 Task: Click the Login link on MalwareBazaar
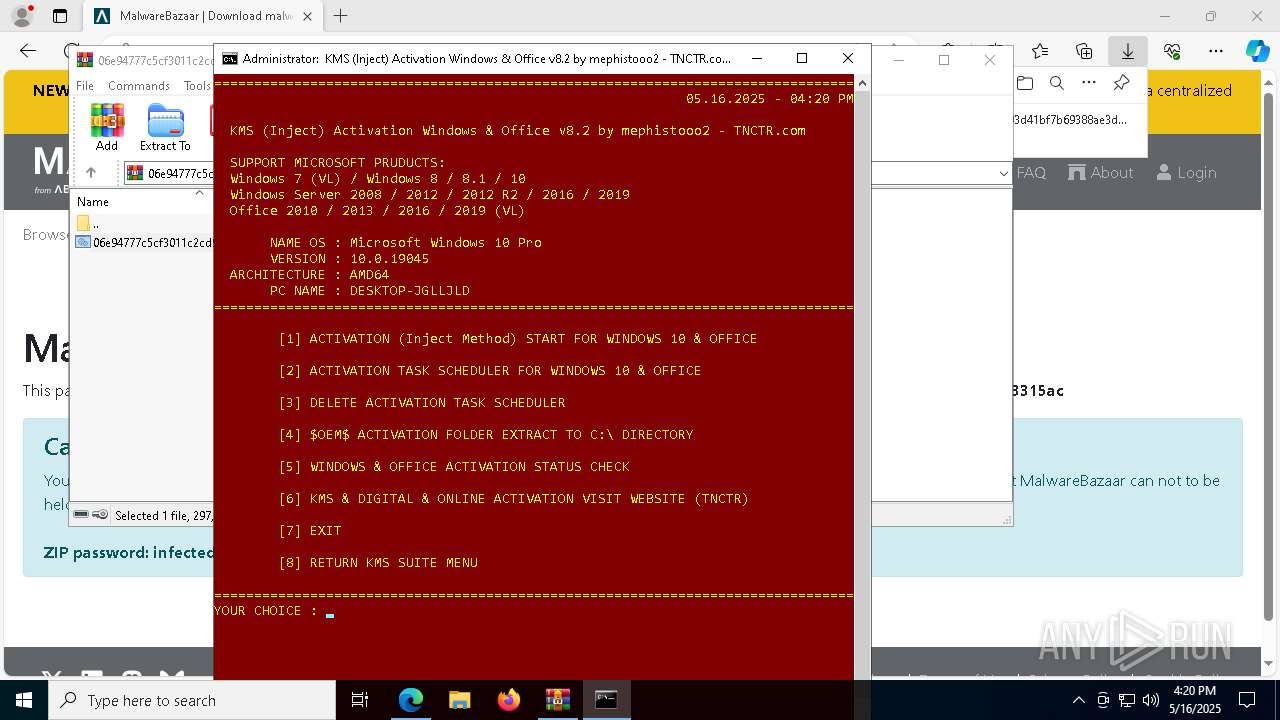tap(1186, 173)
